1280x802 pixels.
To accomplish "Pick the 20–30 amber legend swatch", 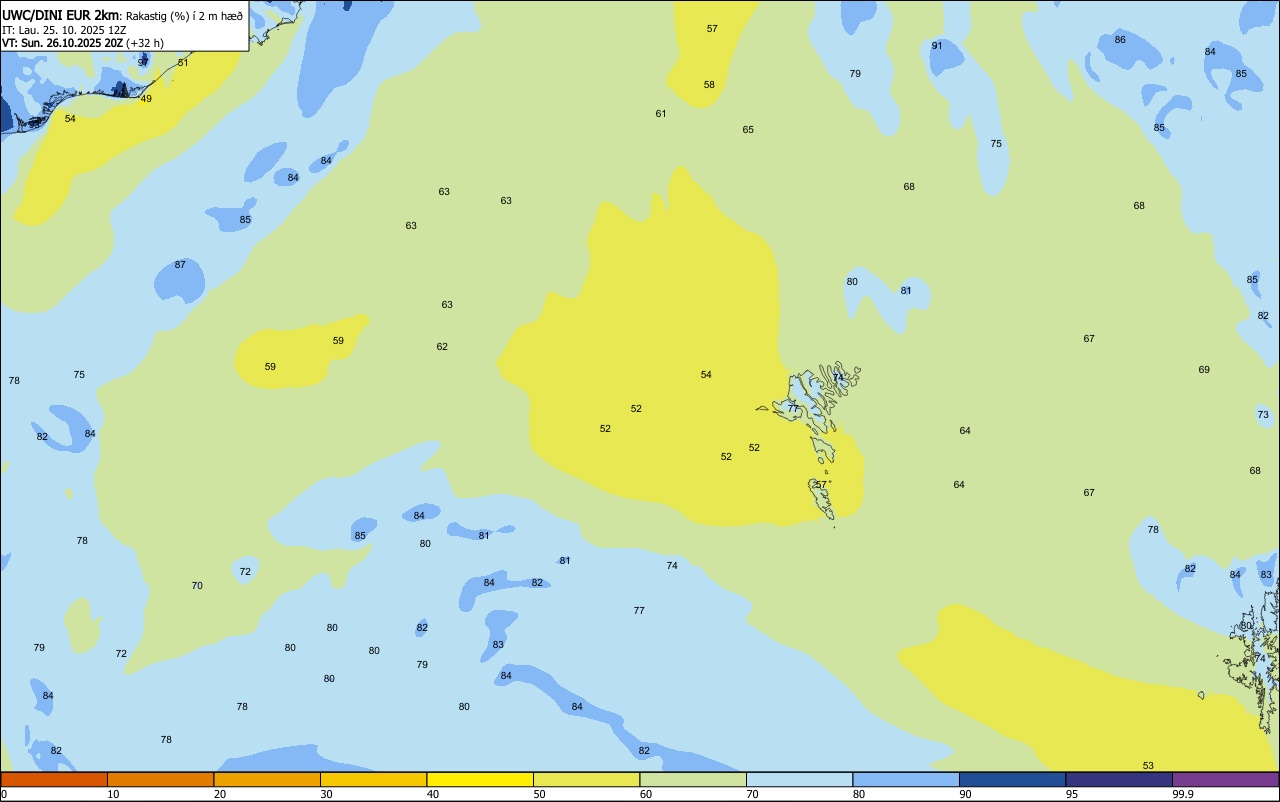I will tap(267, 779).
